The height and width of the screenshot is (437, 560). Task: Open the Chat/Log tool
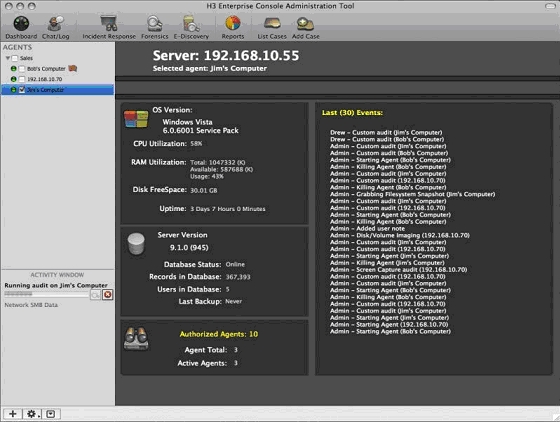[56, 27]
